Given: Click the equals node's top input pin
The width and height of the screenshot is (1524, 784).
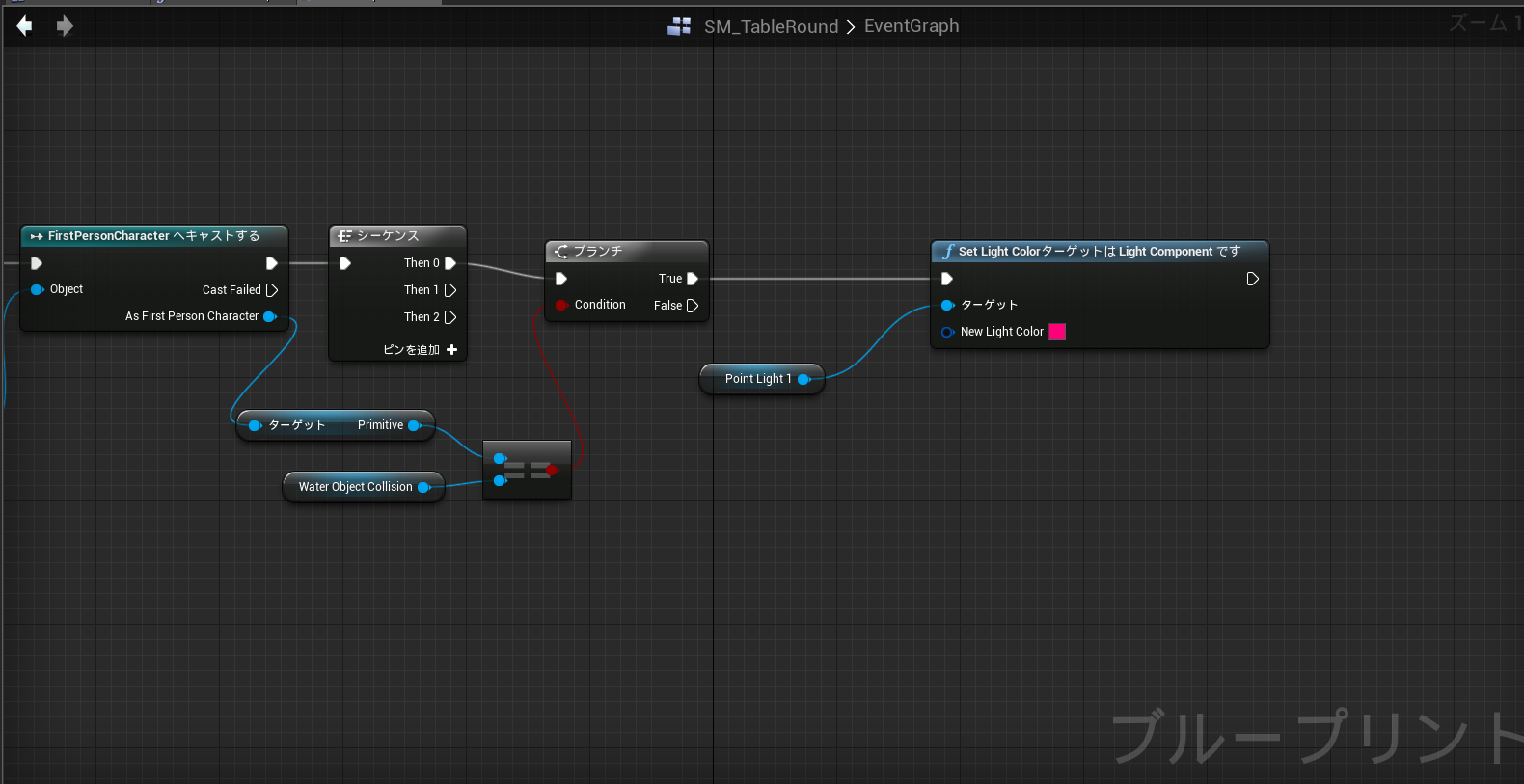Looking at the screenshot, I should click(x=500, y=459).
